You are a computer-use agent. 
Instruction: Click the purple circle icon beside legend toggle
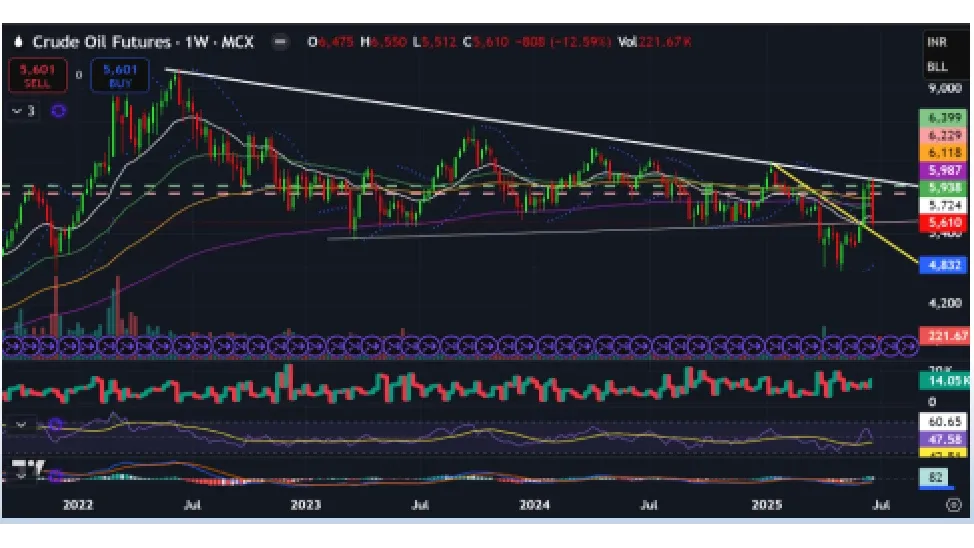pos(58,111)
